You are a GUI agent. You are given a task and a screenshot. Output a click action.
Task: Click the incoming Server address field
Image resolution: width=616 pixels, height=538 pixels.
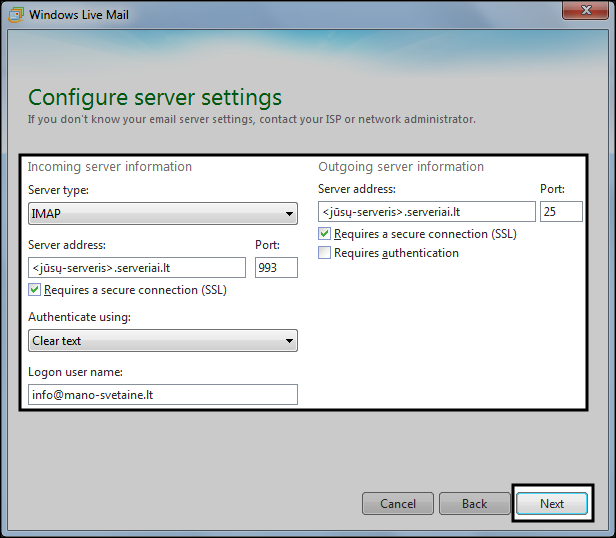(137, 267)
